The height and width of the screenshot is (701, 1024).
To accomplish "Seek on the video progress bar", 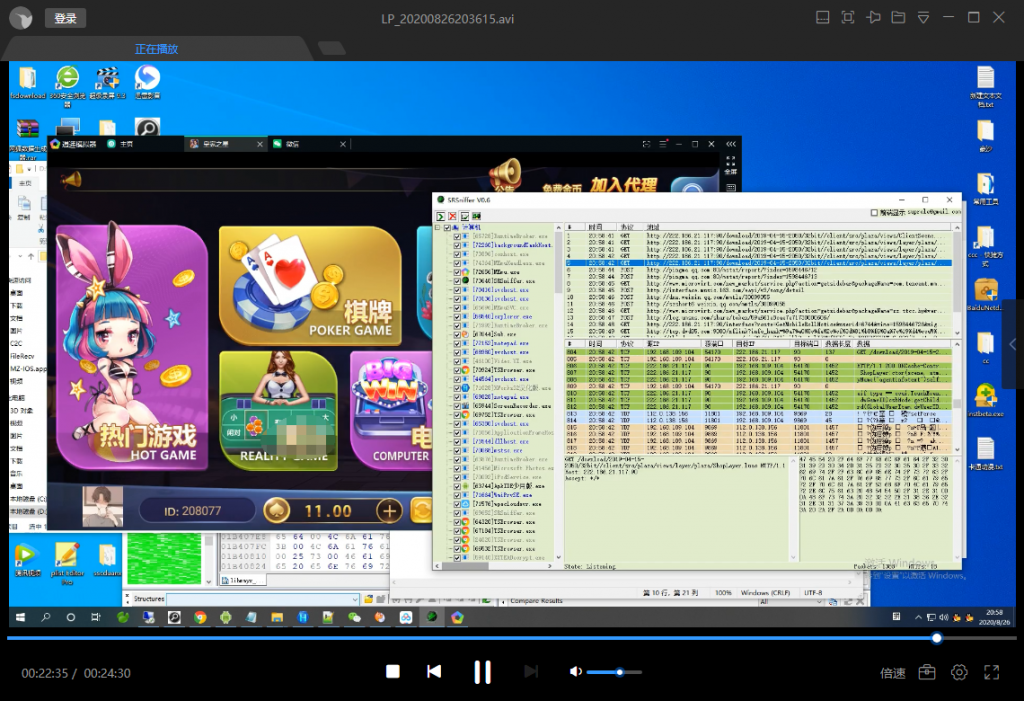I will tap(500, 638).
